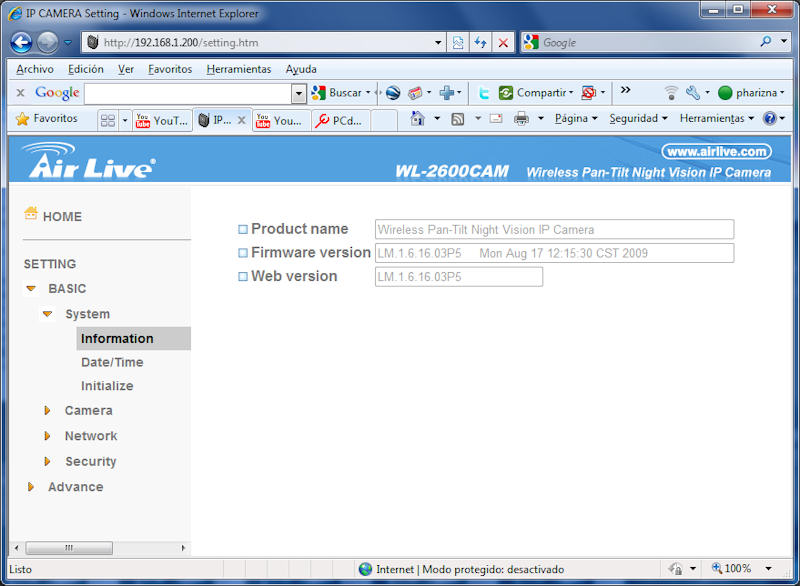Expand the Network settings node
800x586 pixels.
click(x=47, y=436)
